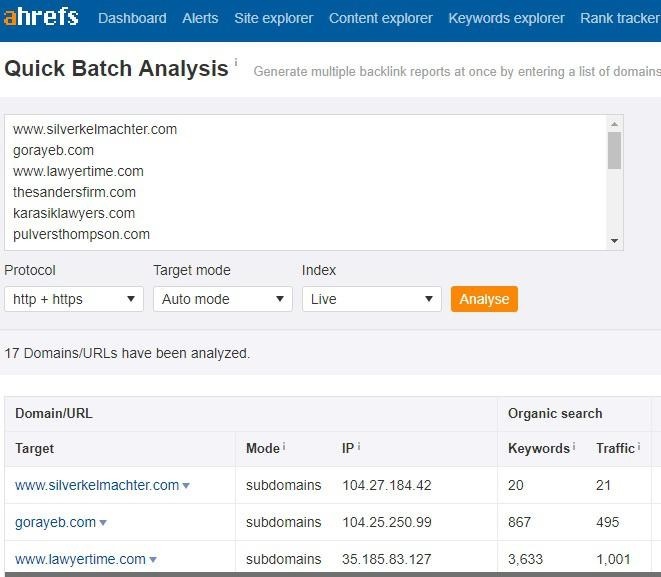Viewport: 661px width, 577px height.
Task: Sort by the Keywords column header
Action: tap(539, 448)
